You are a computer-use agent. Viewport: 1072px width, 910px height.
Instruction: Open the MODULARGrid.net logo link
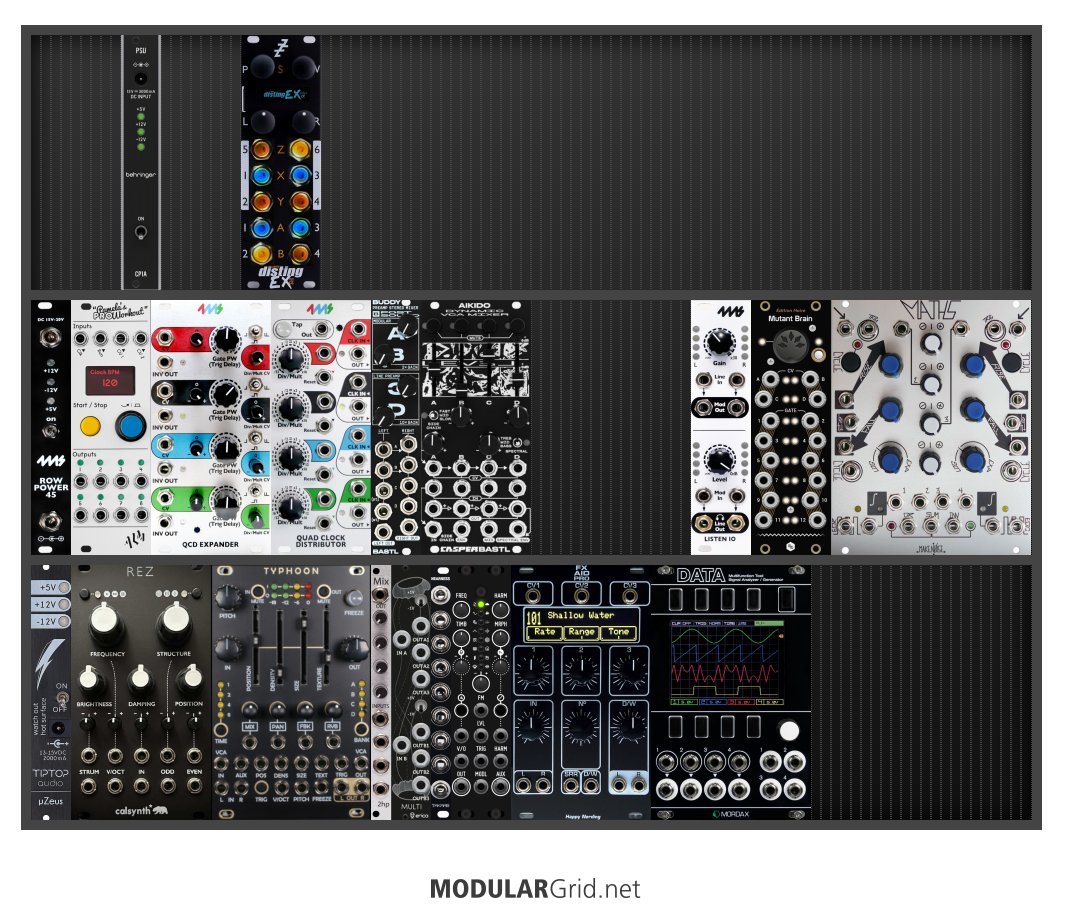[x=535, y=889]
